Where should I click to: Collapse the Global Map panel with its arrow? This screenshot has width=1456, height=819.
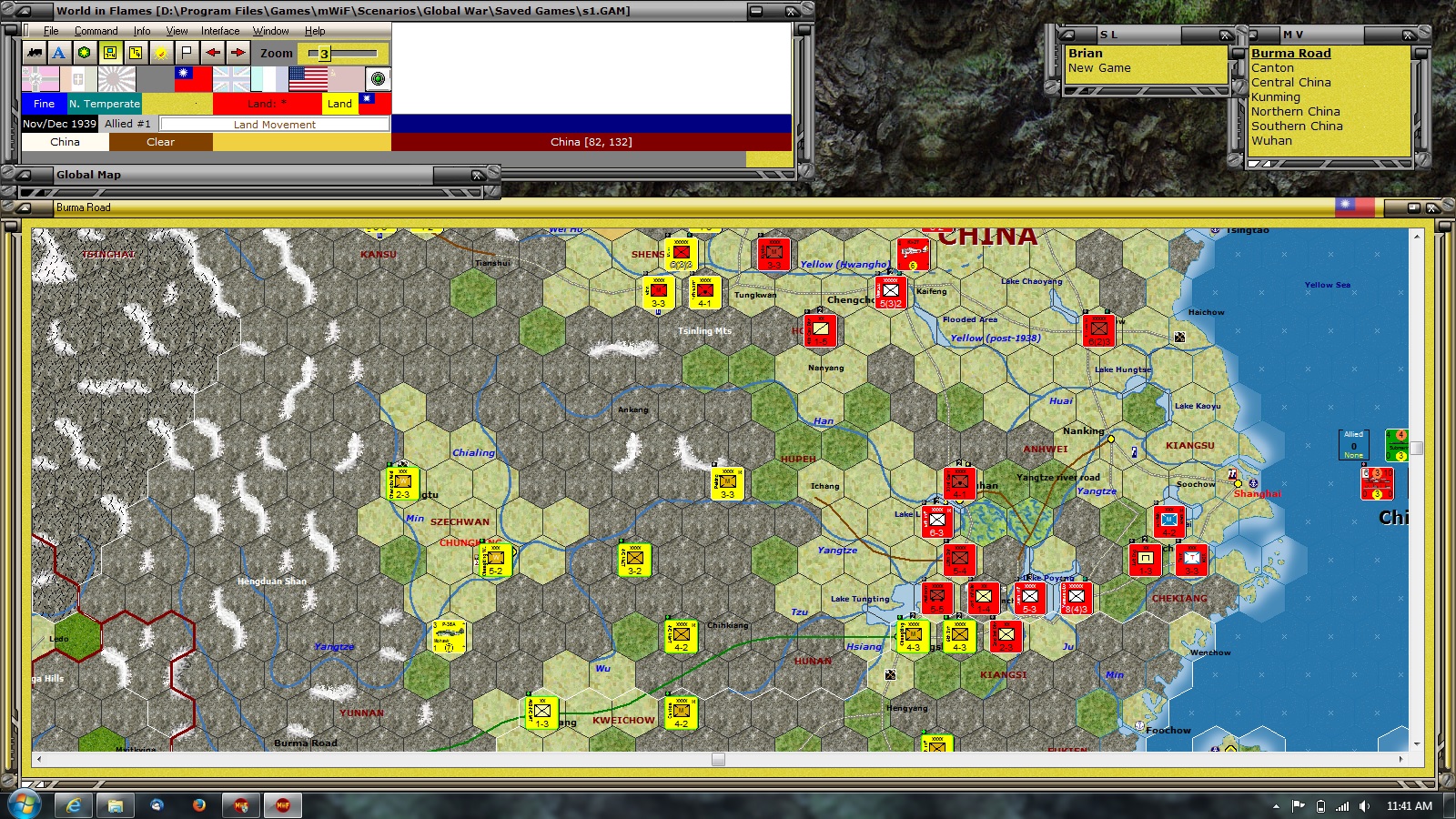[x=25, y=175]
